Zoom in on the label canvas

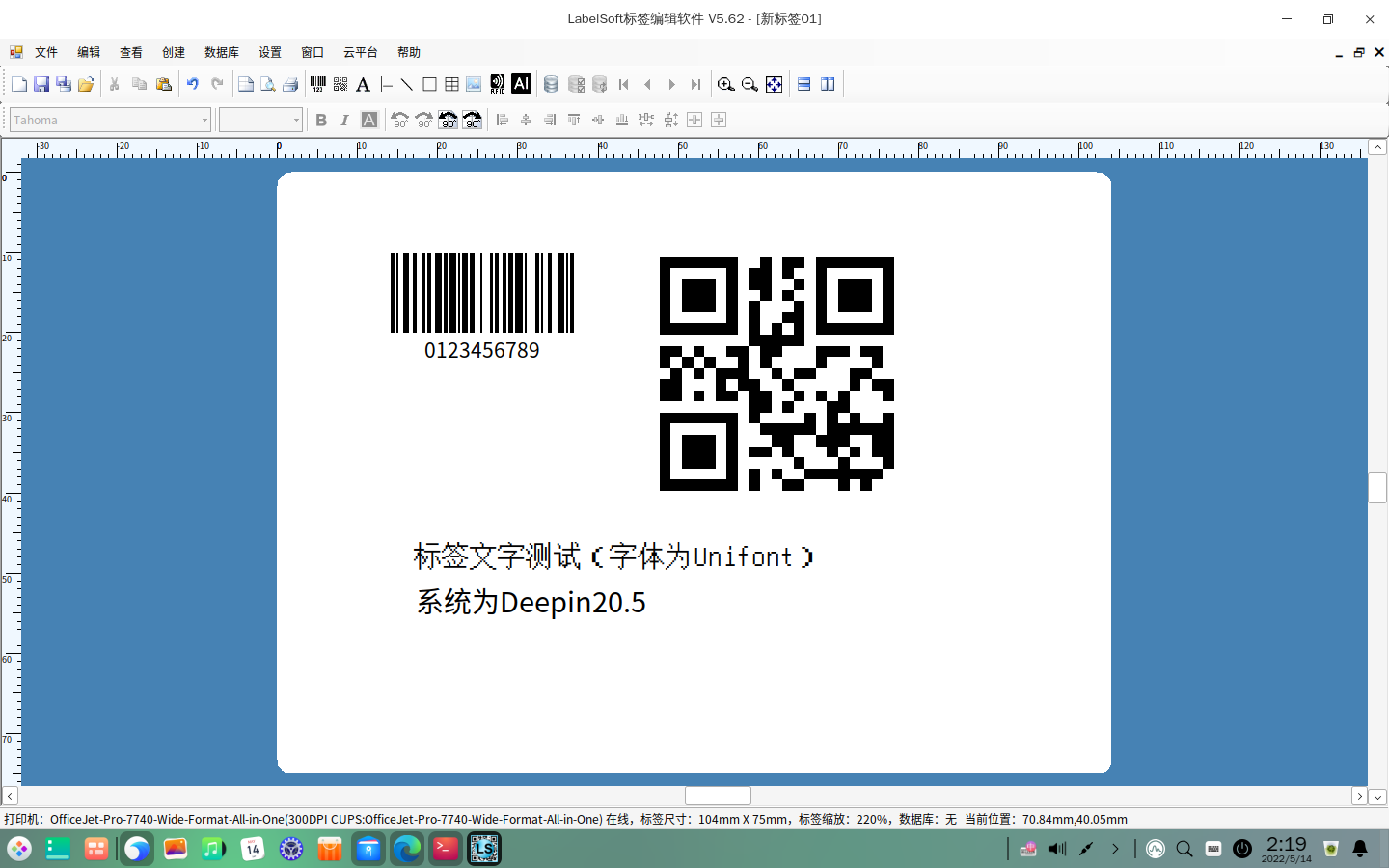click(726, 84)
